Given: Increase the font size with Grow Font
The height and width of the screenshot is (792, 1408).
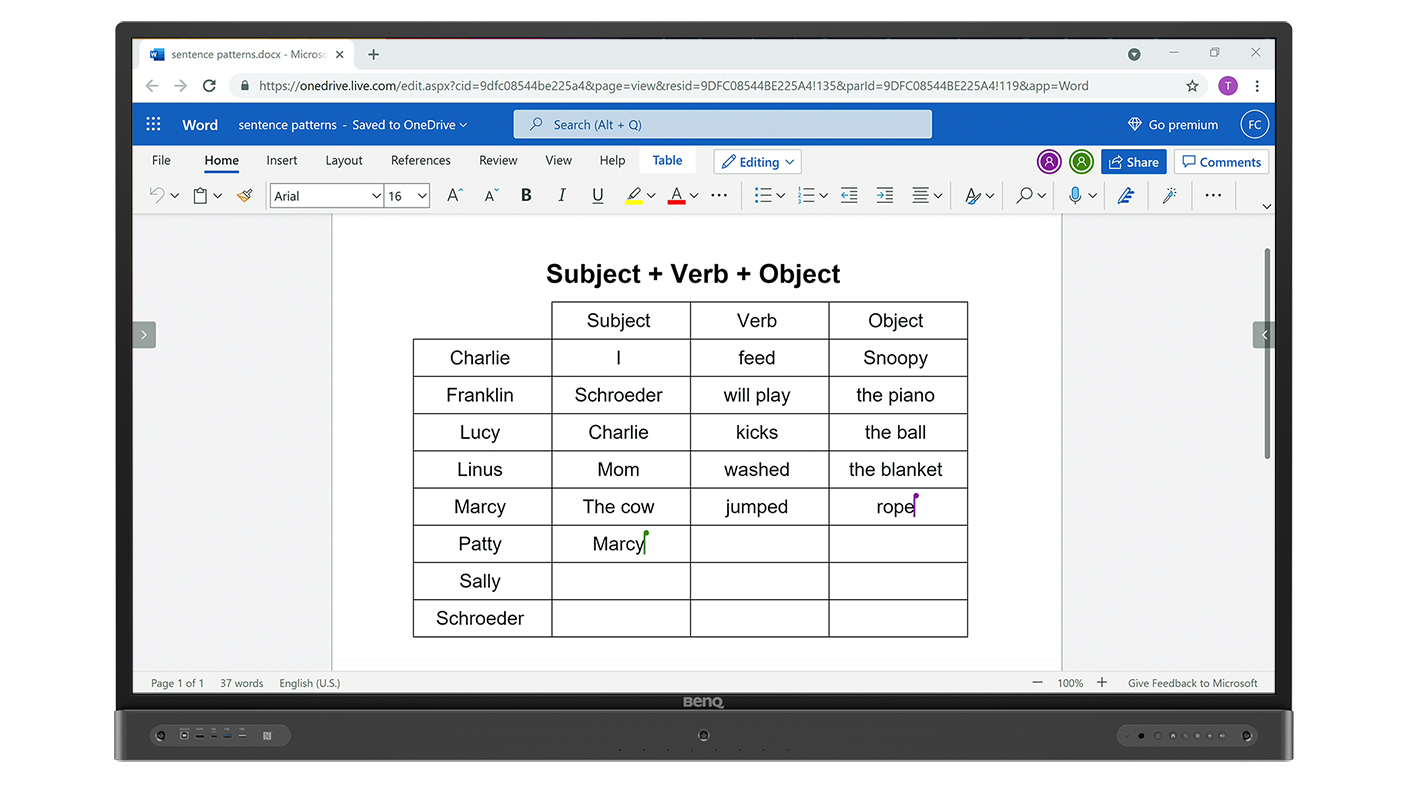Looking at the screenshot, I should coord(452,195).
